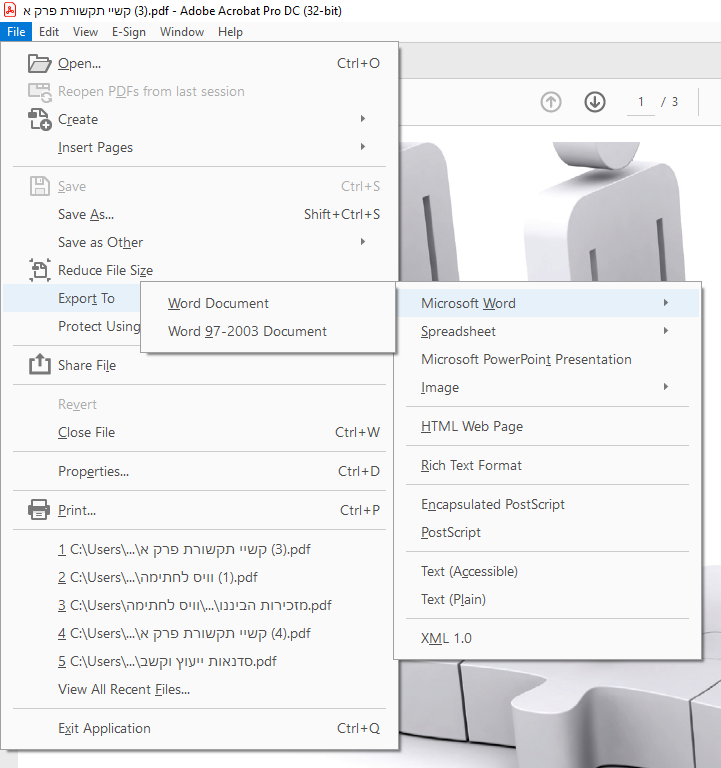
Task: Select Spreadsheet export entry
Action: pos(548,332)
